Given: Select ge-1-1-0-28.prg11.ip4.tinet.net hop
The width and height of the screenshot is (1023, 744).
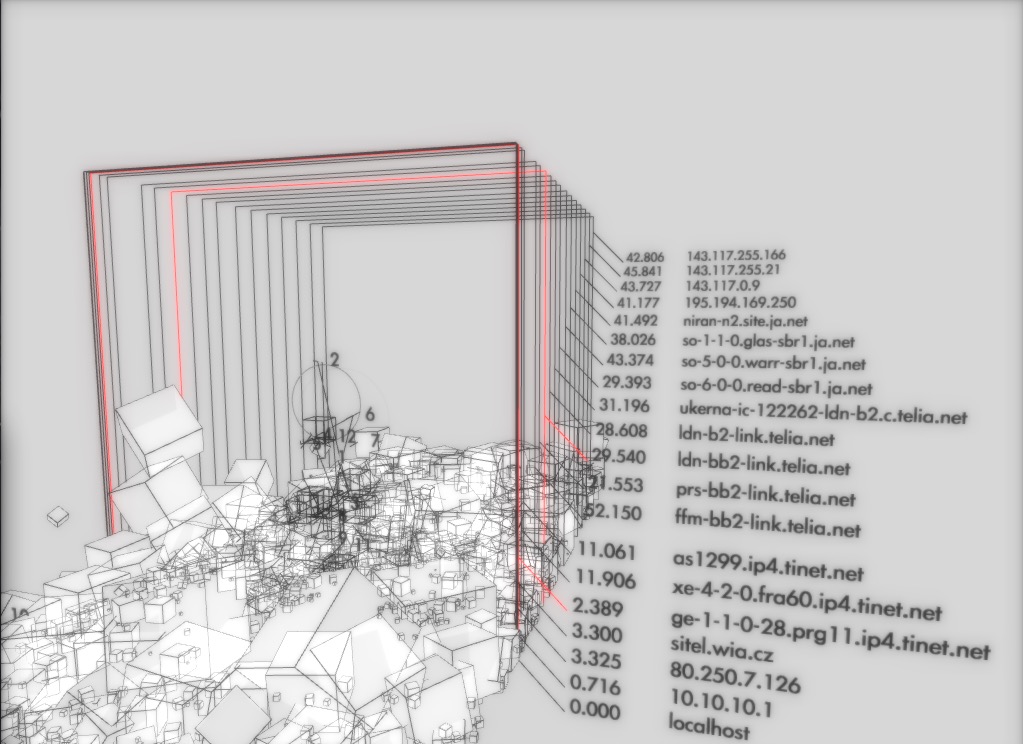Looking at the screenshot, I should pyautogui.click(x=831, y=634).
